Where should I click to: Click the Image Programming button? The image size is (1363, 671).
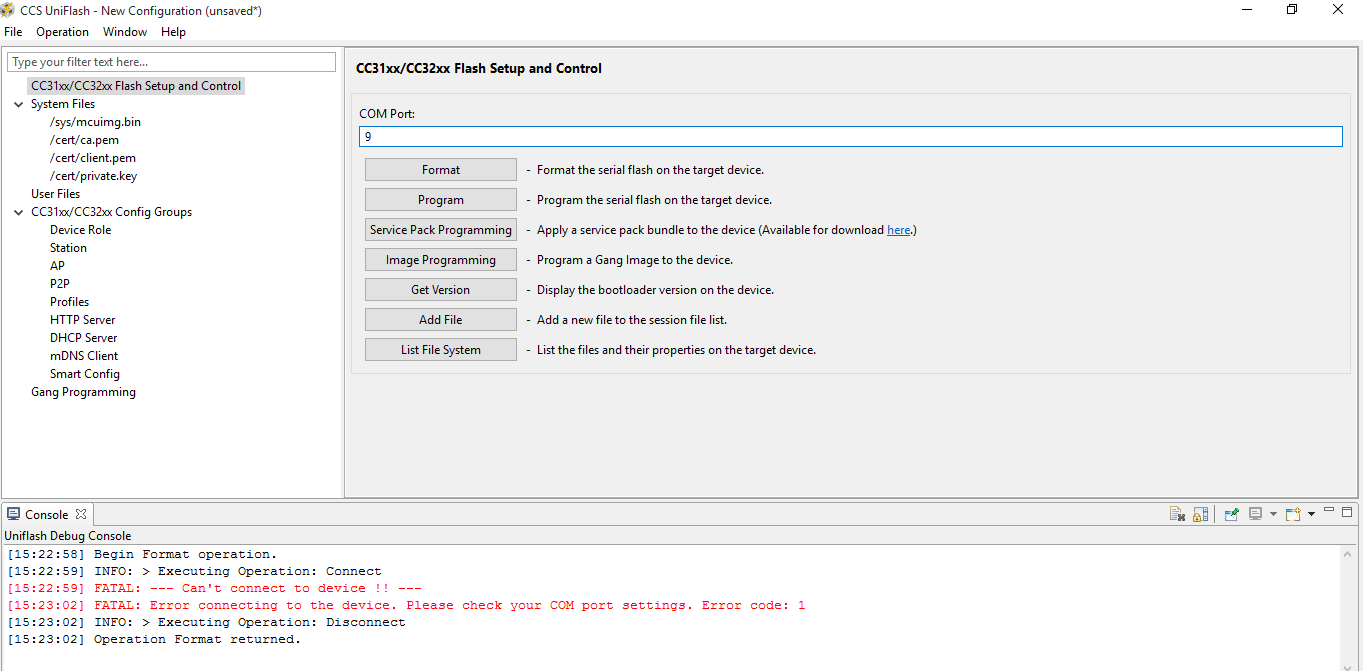441,260
